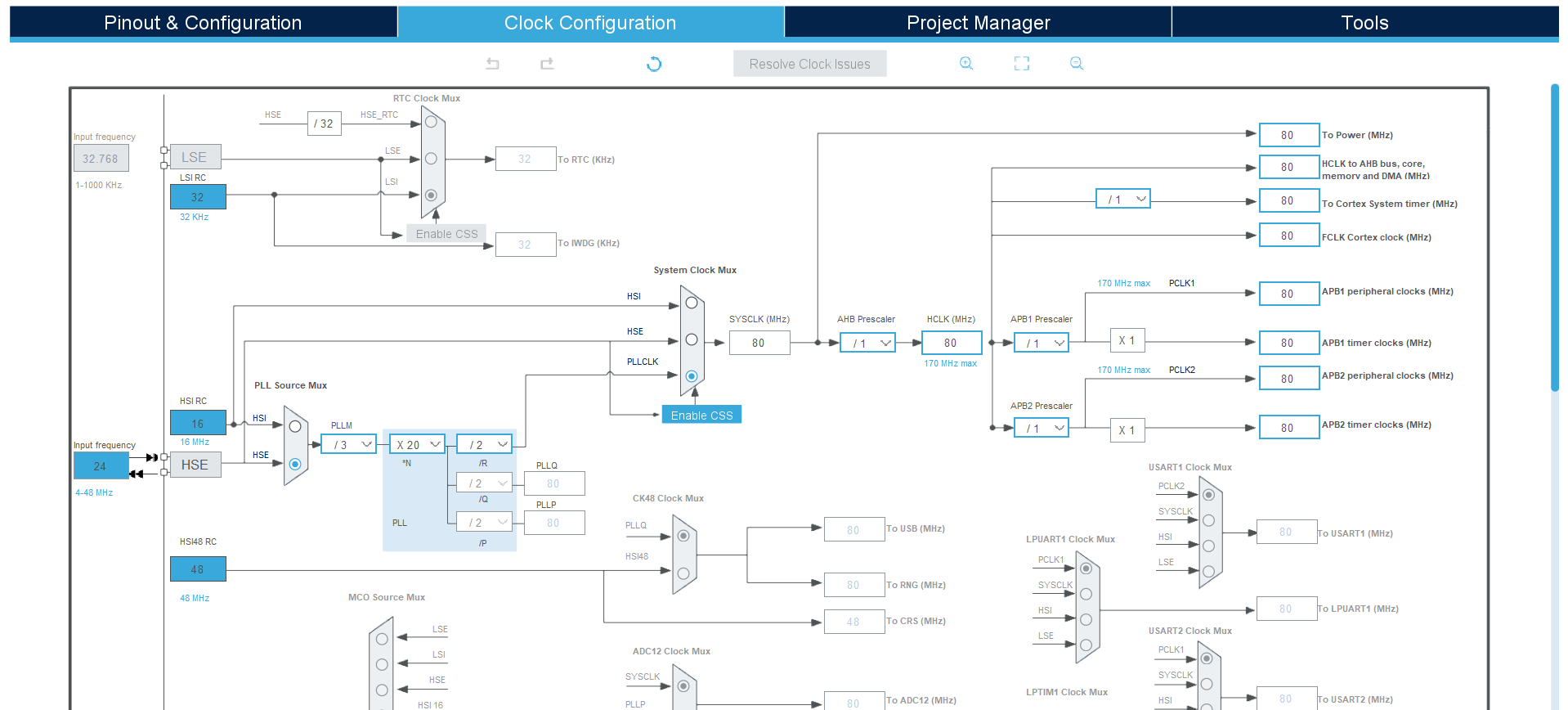Viewport: 1568px width, 710px height.
Task: Click the HSI RC 16 value box
Action: pyautogui.click(x=198, y=424)
